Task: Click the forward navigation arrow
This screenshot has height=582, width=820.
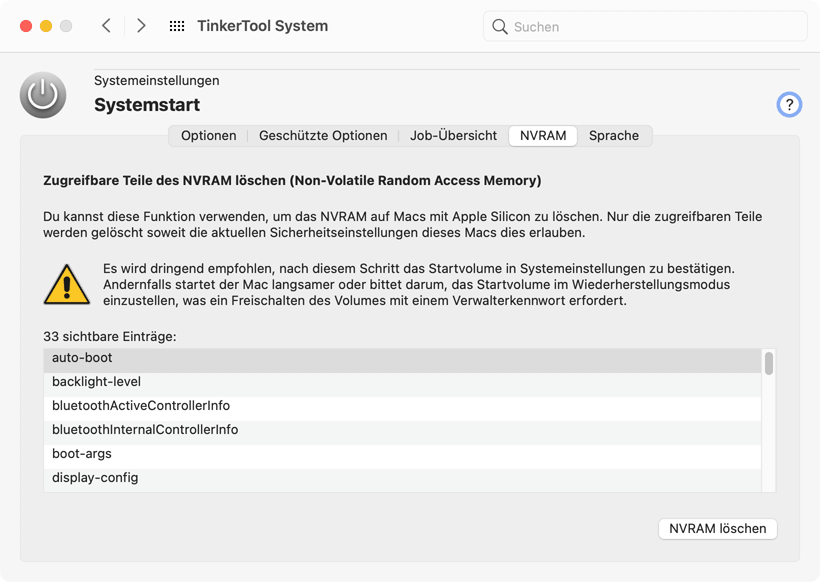Action: (141, 26)
